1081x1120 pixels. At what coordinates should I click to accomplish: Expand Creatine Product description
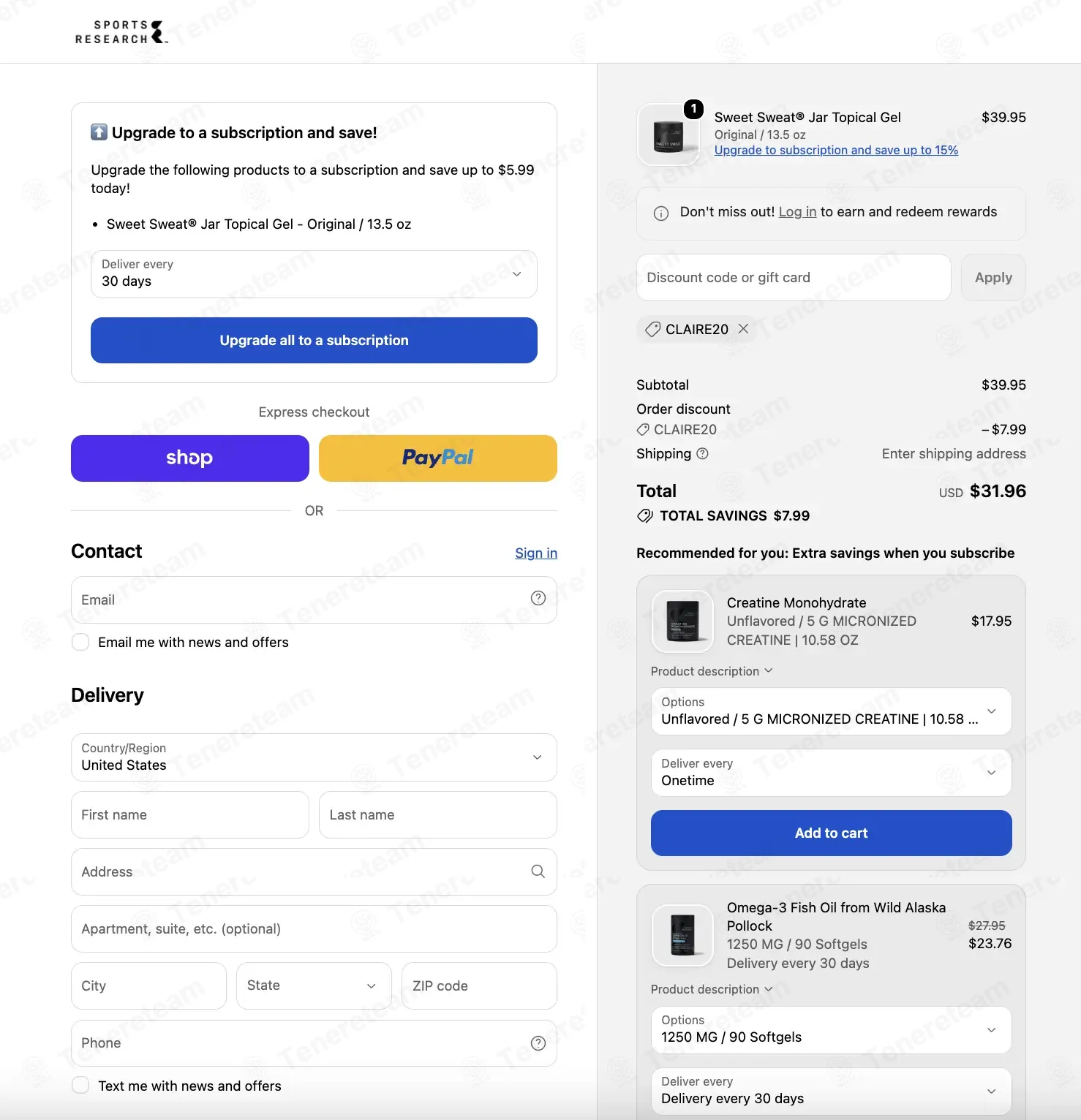712,671
